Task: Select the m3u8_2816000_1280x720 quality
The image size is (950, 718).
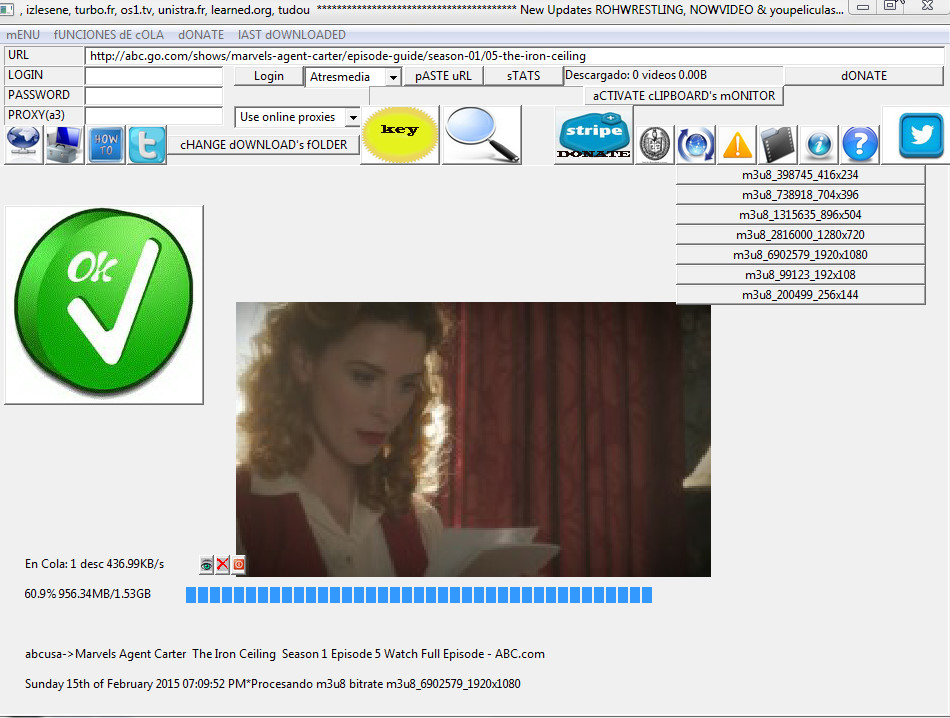Action: (800, 234)
